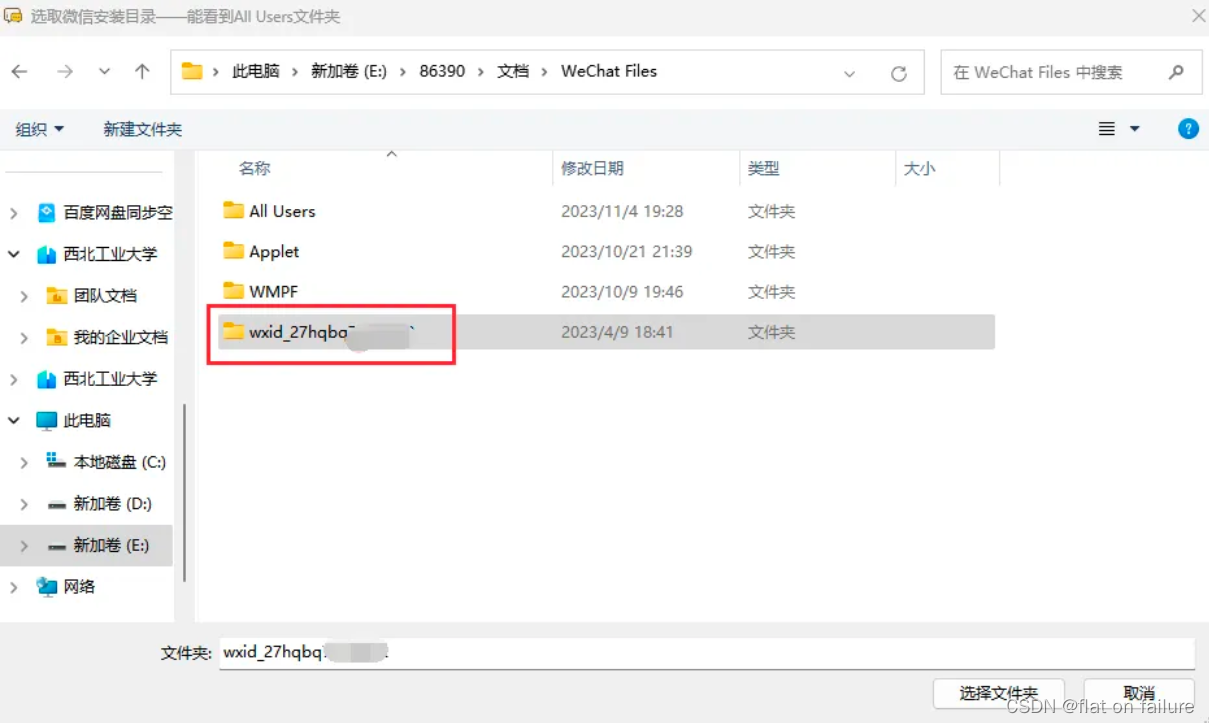Screen dimensions: 1209x723
Task: Expand 百度网盘同步空 in navigation tree
Action: 14,213
